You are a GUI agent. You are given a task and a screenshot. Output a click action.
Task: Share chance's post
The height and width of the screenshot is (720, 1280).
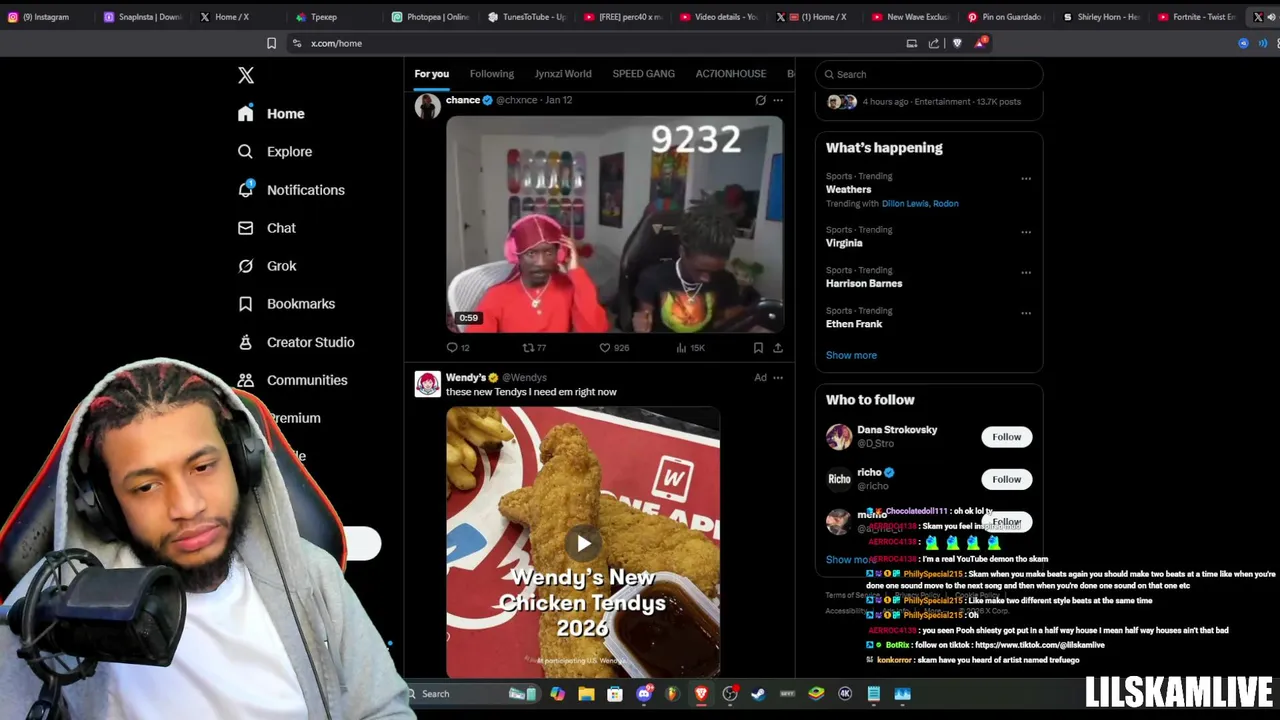pos(778,348)
